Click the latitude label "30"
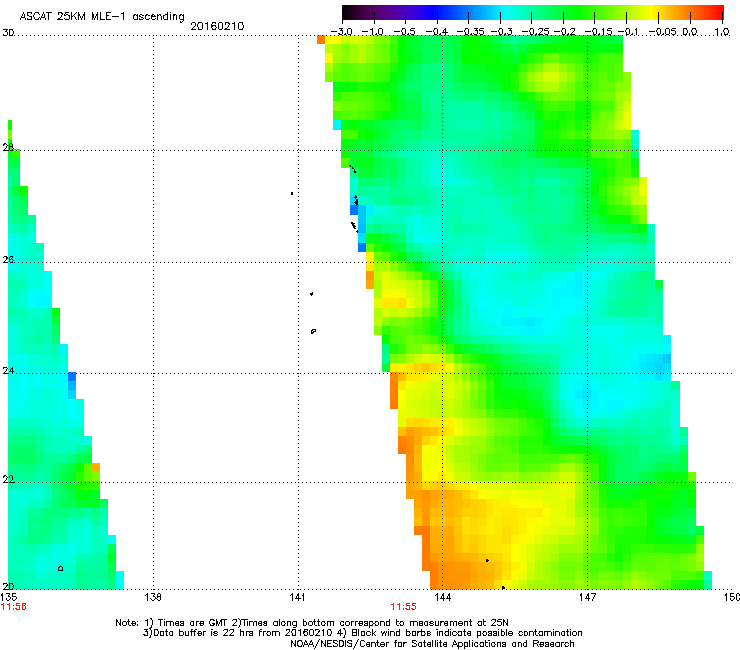740x650 pixels. coord(8,33)
